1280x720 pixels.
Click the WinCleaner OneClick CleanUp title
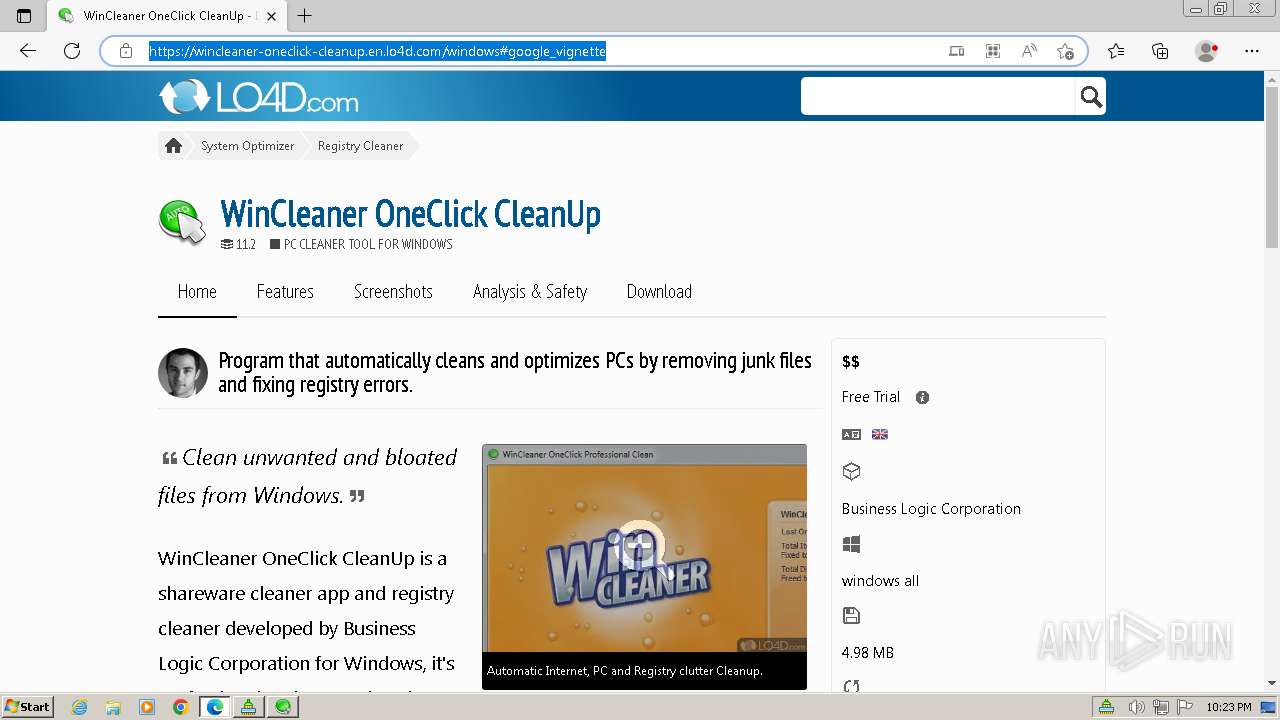(x=410, y=214)
